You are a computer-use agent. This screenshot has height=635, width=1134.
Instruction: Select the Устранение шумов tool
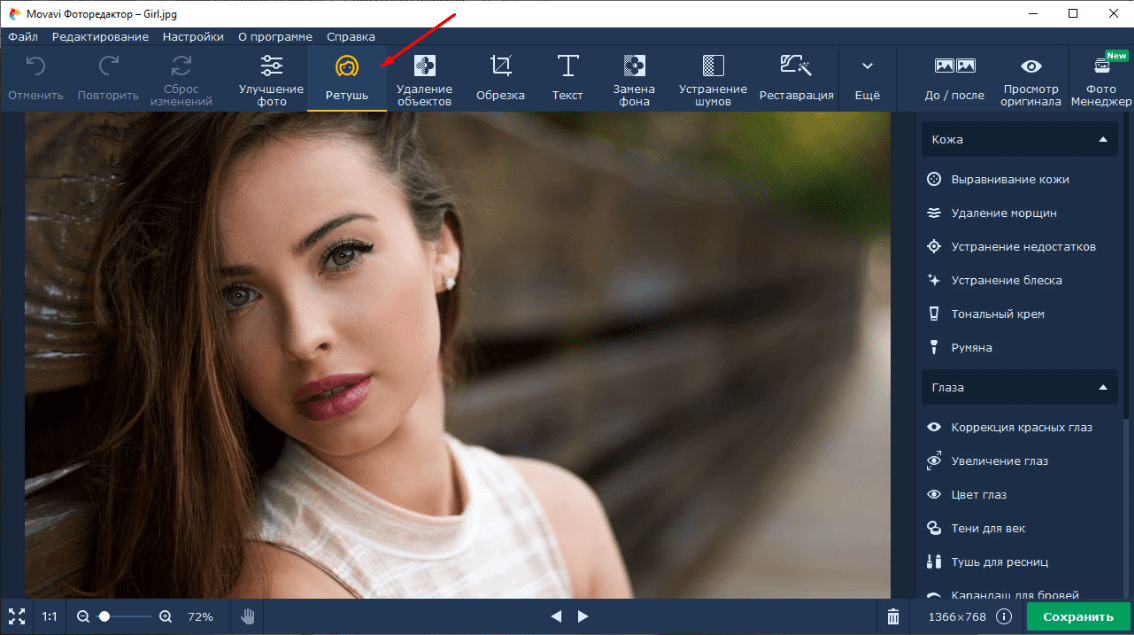tap(712, 80)
